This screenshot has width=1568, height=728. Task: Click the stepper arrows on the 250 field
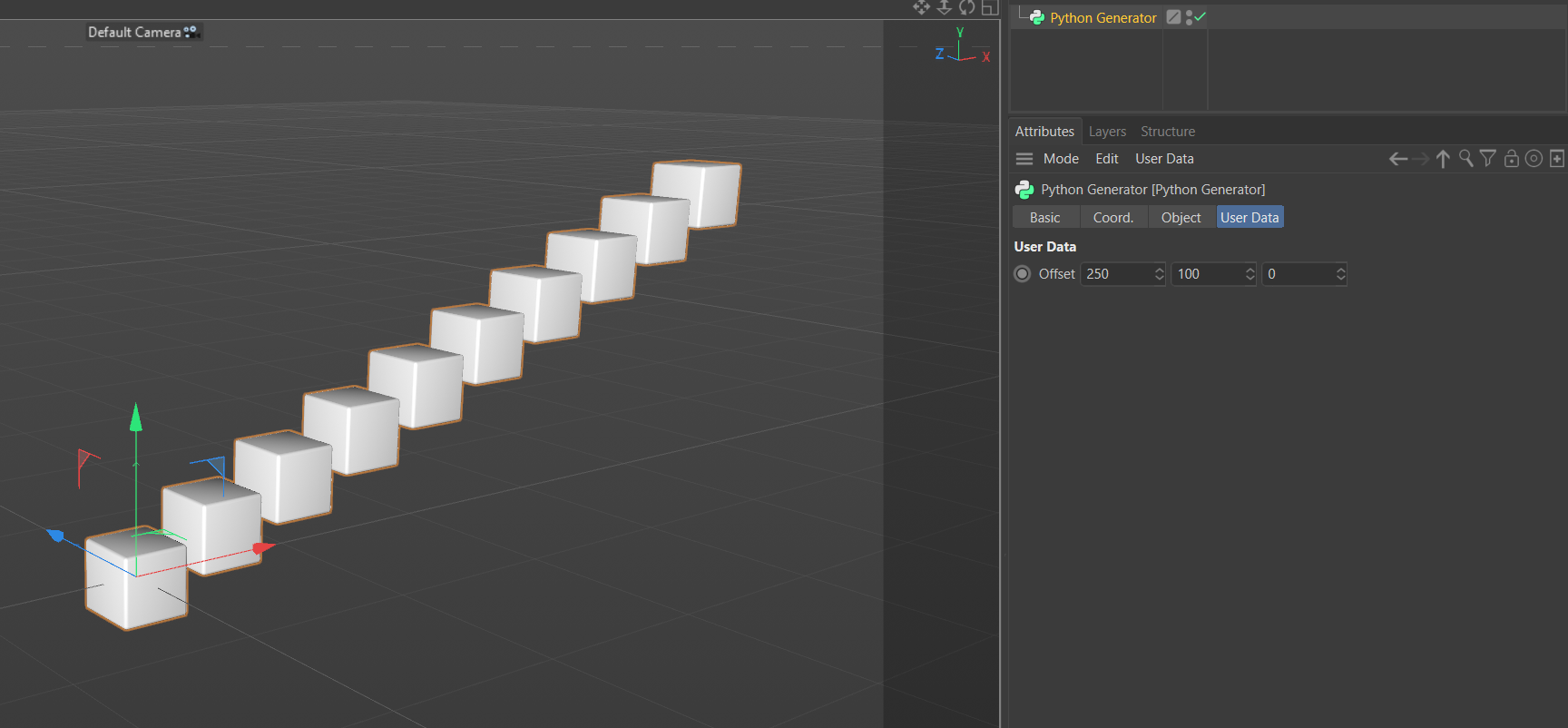click(1159, 274)
